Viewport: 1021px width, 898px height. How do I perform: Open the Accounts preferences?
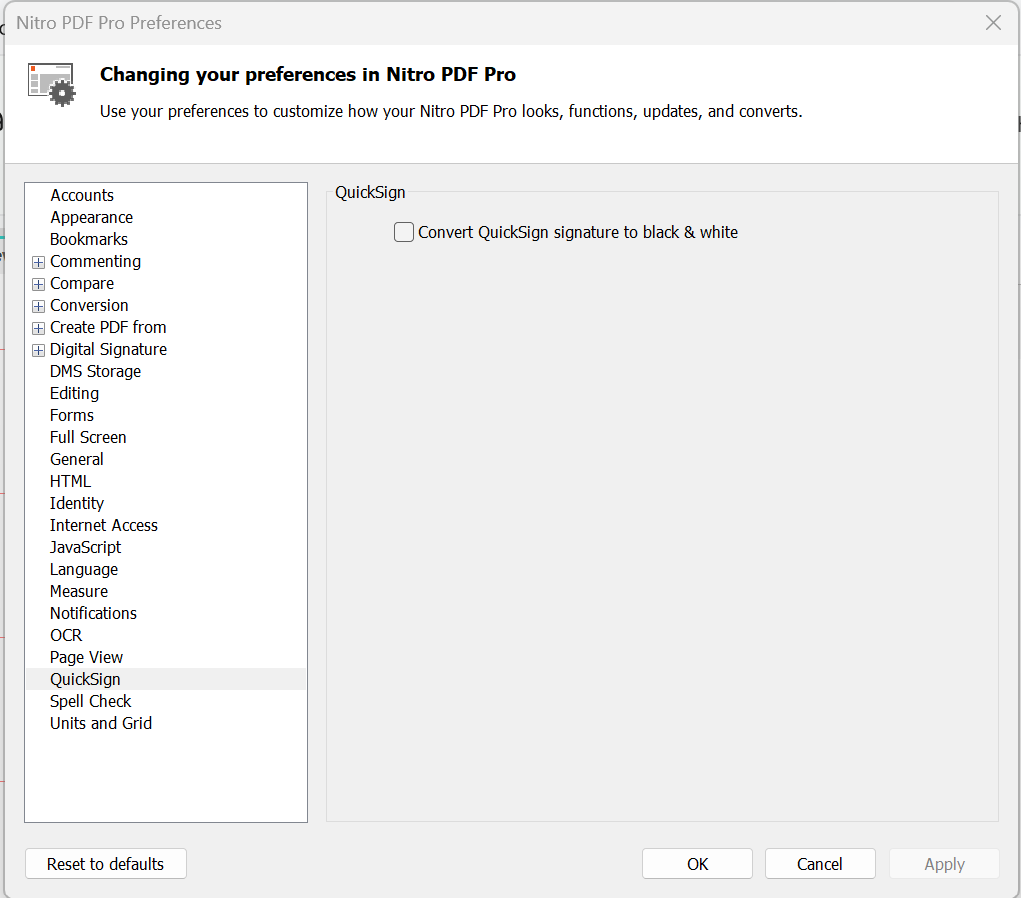click(x=82, y=195)
